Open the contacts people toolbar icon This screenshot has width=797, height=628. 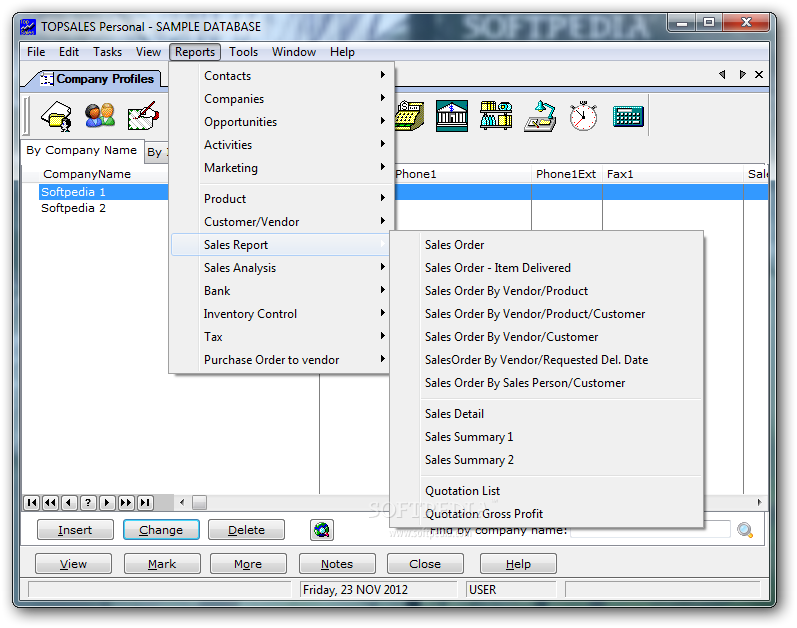pyautogui.click(x=100, y=115)
